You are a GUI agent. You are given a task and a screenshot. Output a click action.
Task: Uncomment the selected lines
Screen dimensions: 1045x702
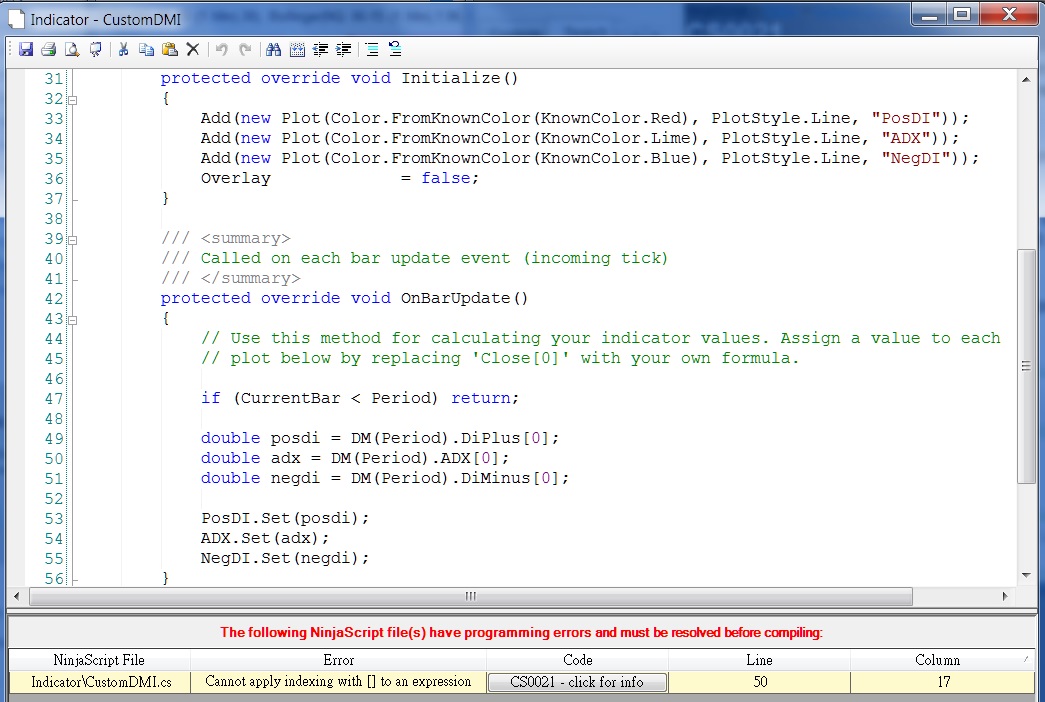(x=395, y=49)
